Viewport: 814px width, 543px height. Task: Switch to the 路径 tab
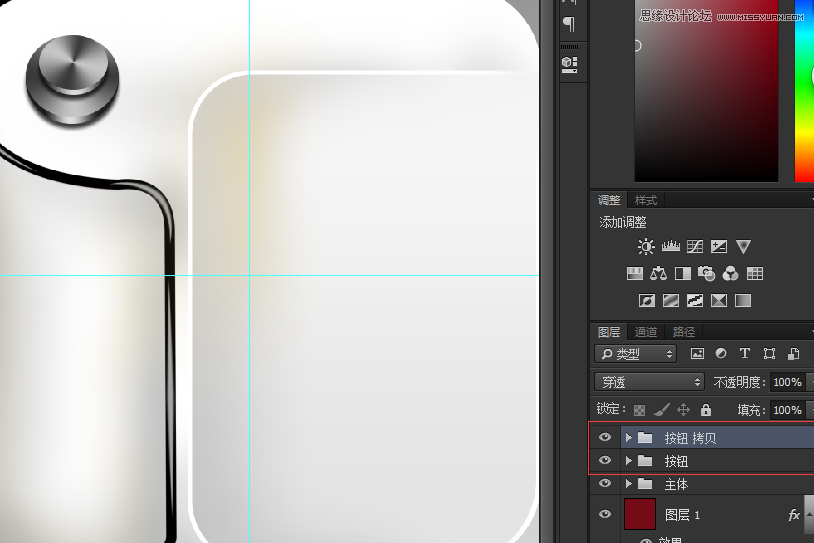click(684, 332)
